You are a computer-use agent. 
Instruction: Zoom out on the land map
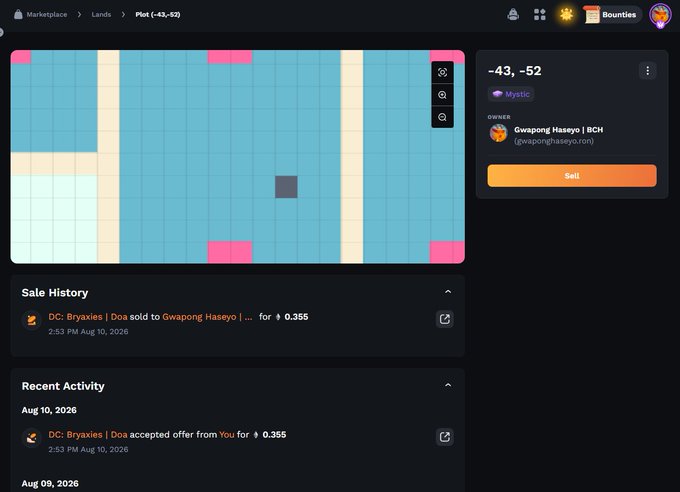pyautogui.click(x=442, y=117)
